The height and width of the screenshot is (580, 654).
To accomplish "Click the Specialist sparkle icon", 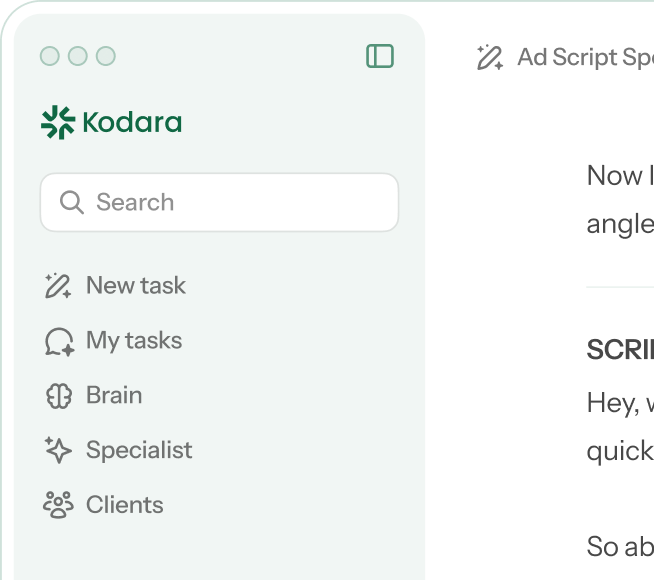I will (x=58, y=450).
